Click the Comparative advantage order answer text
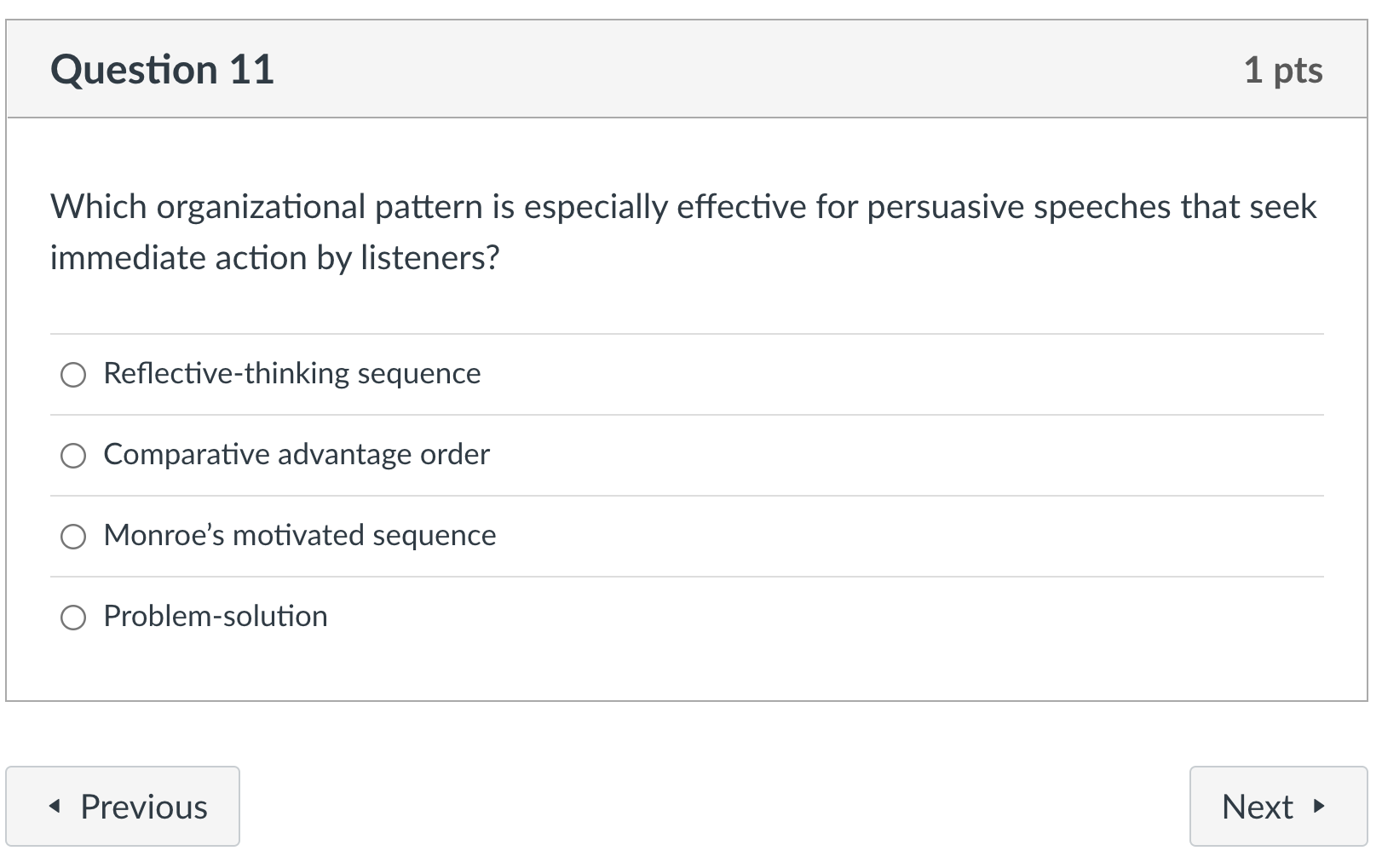The width and height of the screenshot is (1382, 868). click(x=297, y=455)
